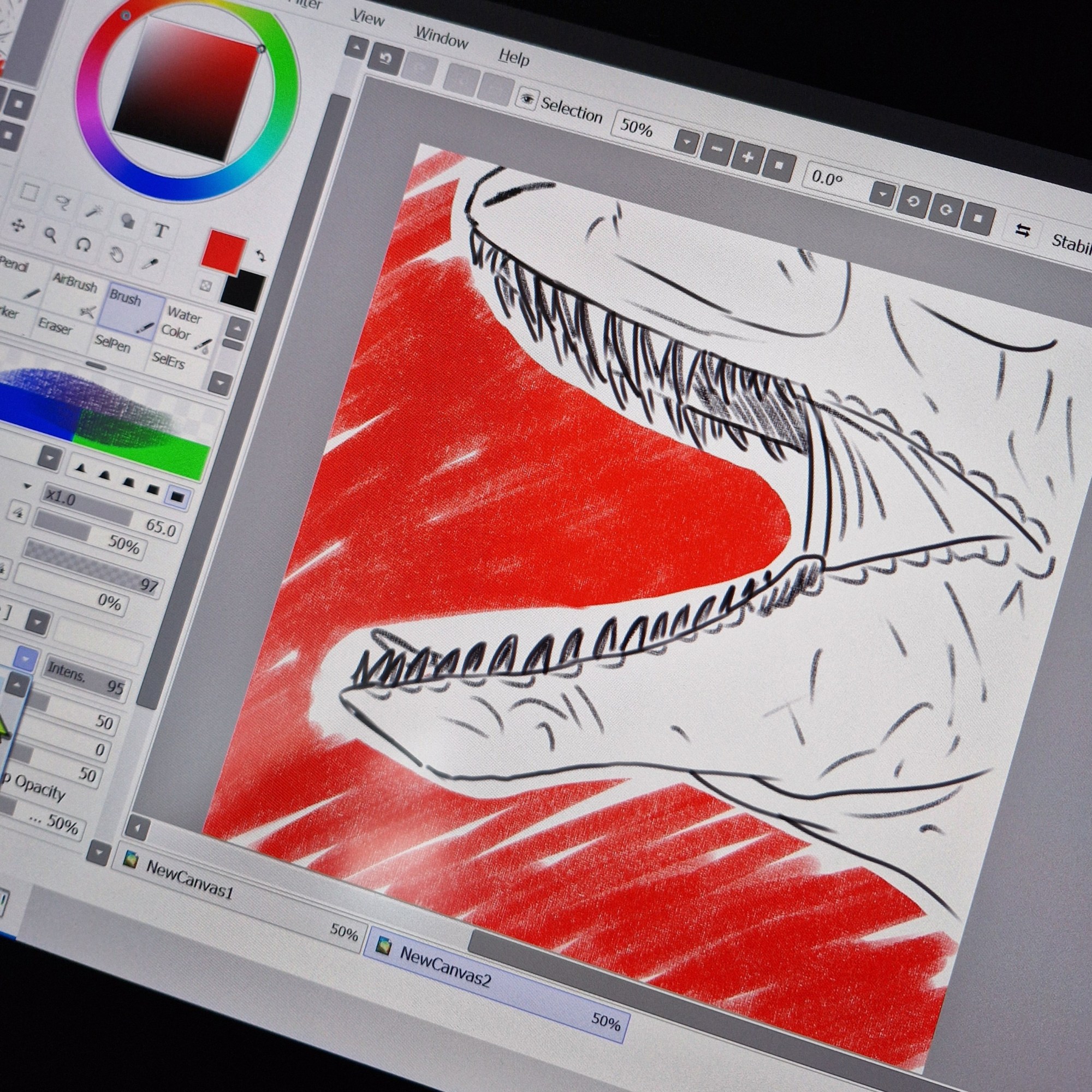
Task: Flip the canvas view horizontally
Action: point(1023,230)
